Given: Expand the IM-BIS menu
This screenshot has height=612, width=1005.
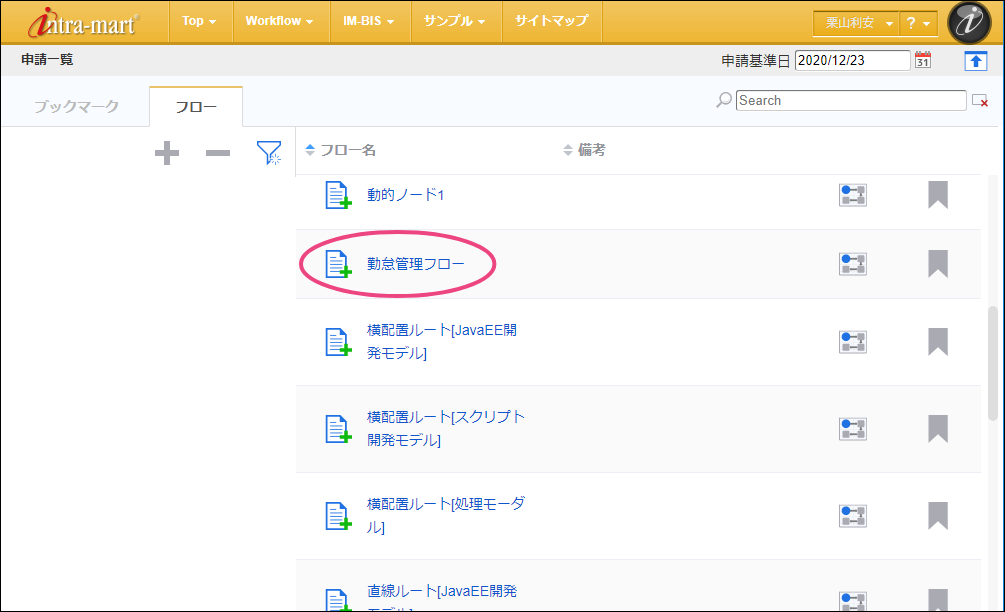Looking at the screenshot, I should tap(369, 21).
